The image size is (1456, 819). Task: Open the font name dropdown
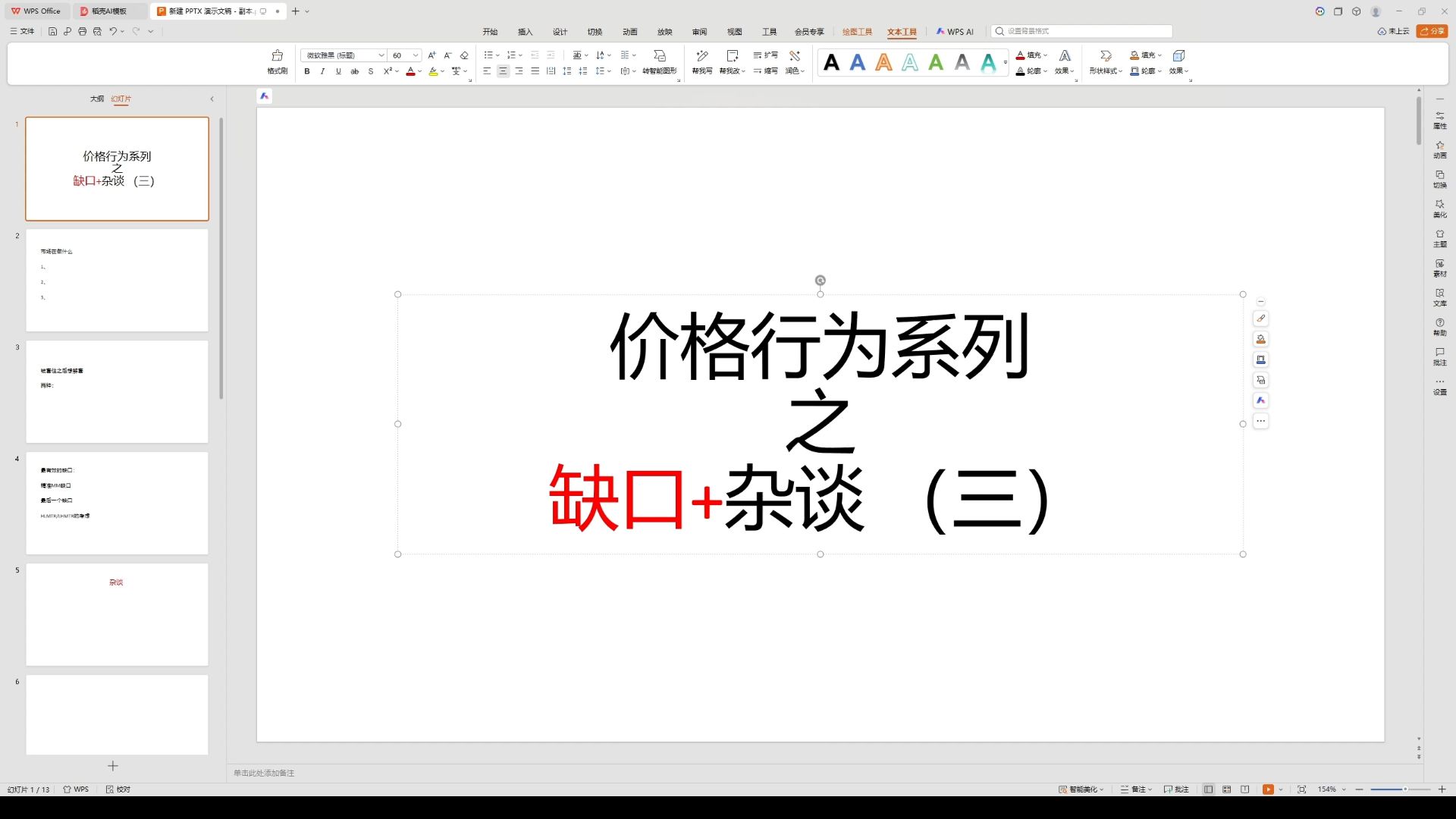pos(381,55)
